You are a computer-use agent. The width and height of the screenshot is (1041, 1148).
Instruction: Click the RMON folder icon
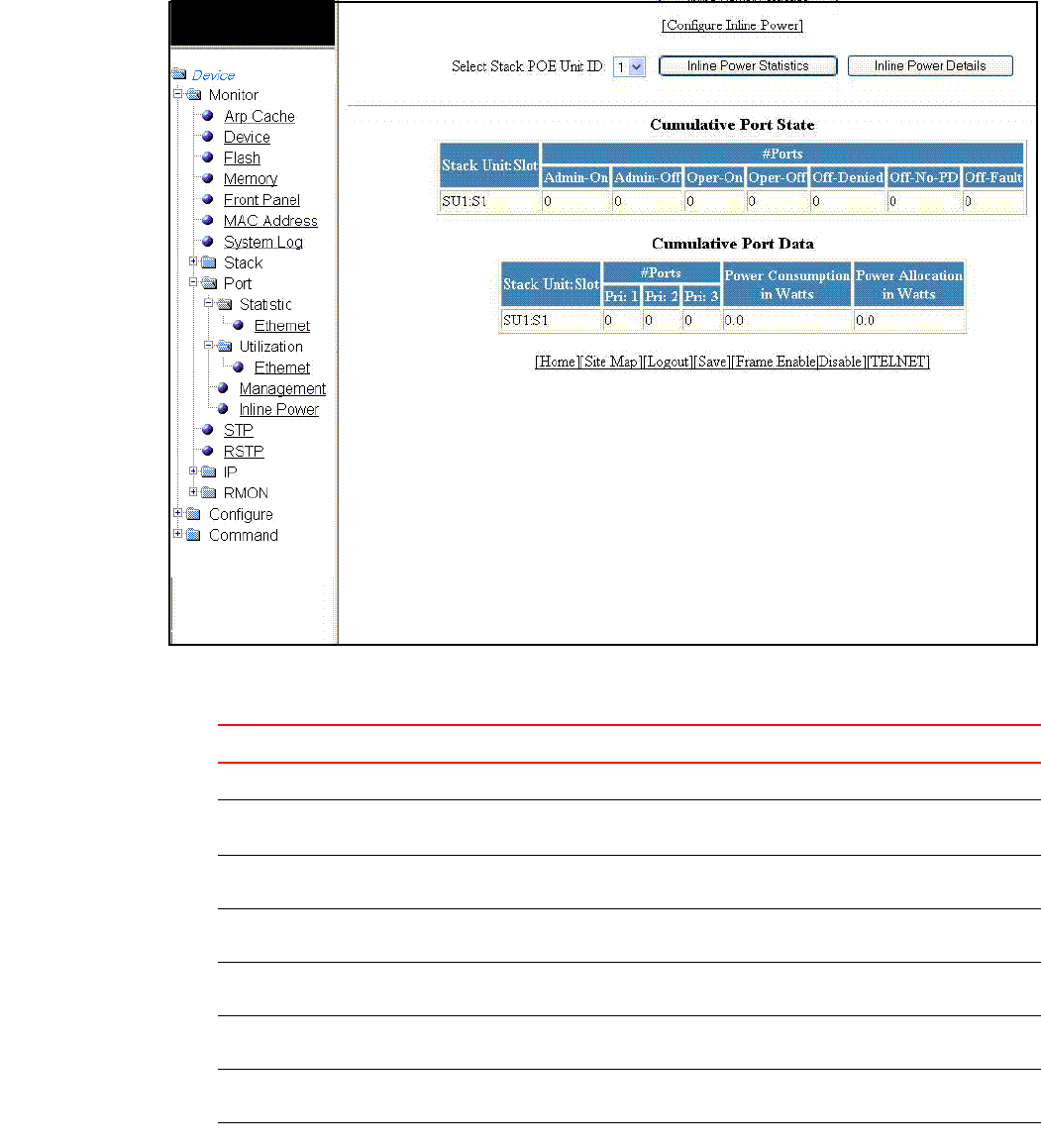pyautogui.click(x=209, y=492)
